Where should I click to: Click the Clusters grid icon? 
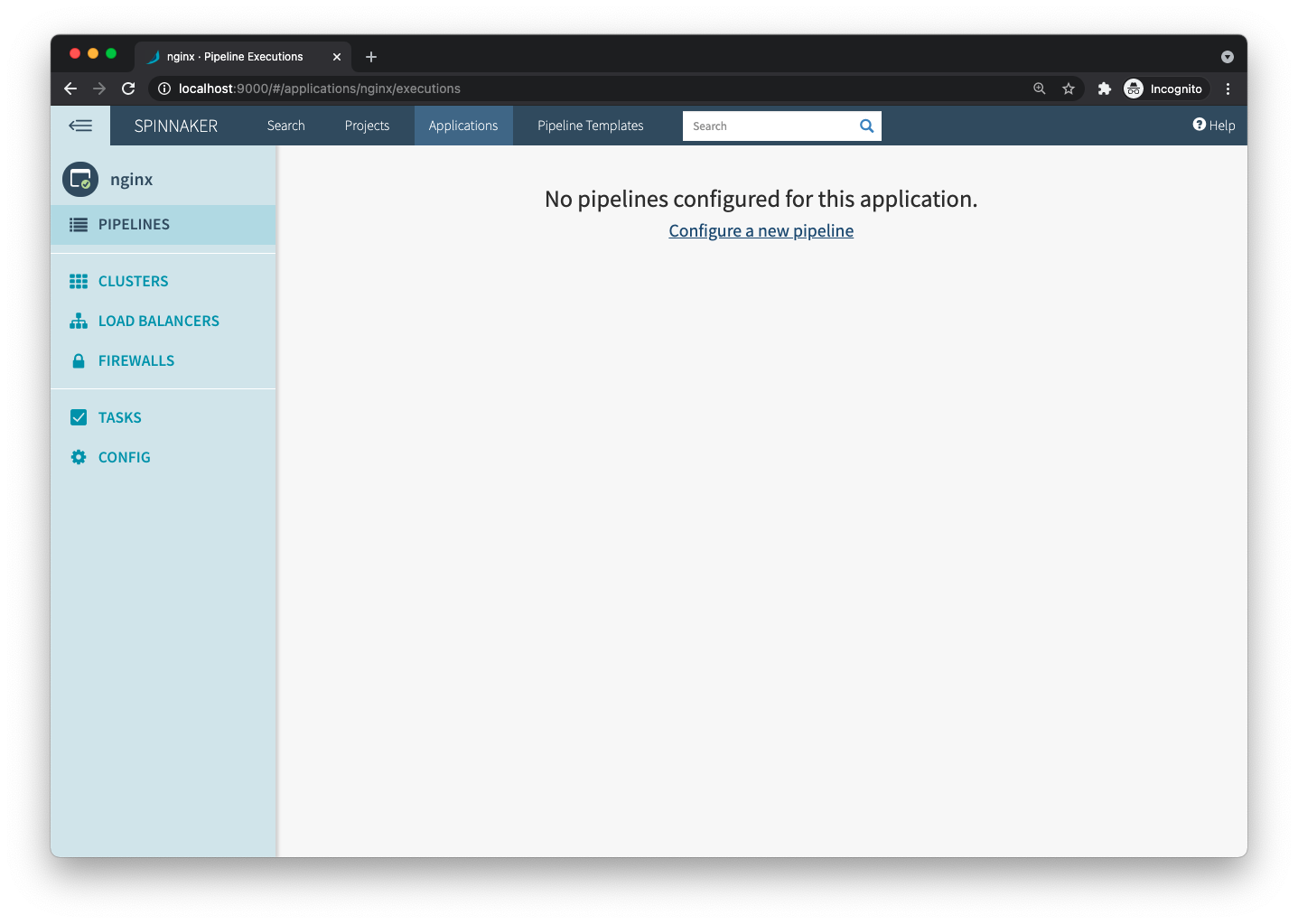point(79,282)
